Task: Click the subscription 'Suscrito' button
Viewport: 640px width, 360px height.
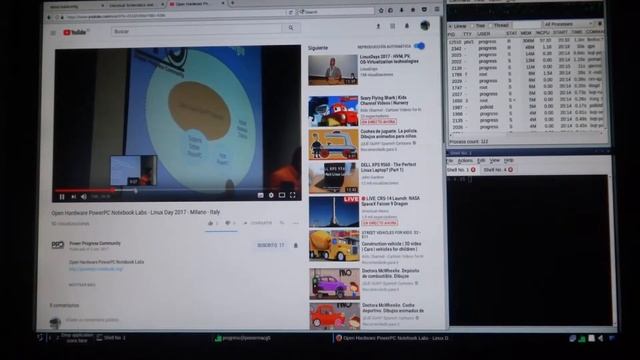Action: click(x=270, y=245)
